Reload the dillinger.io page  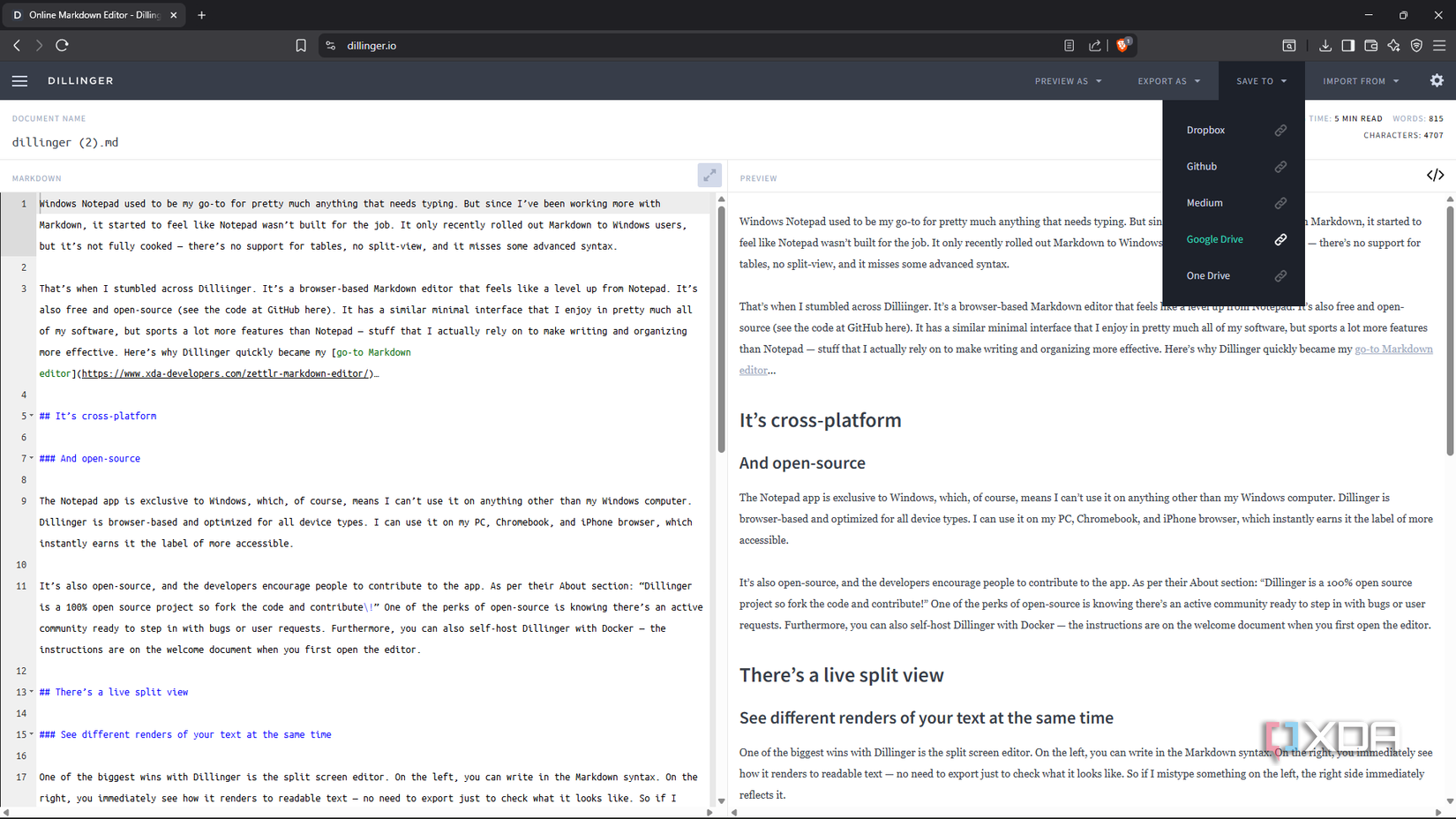click(62, 45)
